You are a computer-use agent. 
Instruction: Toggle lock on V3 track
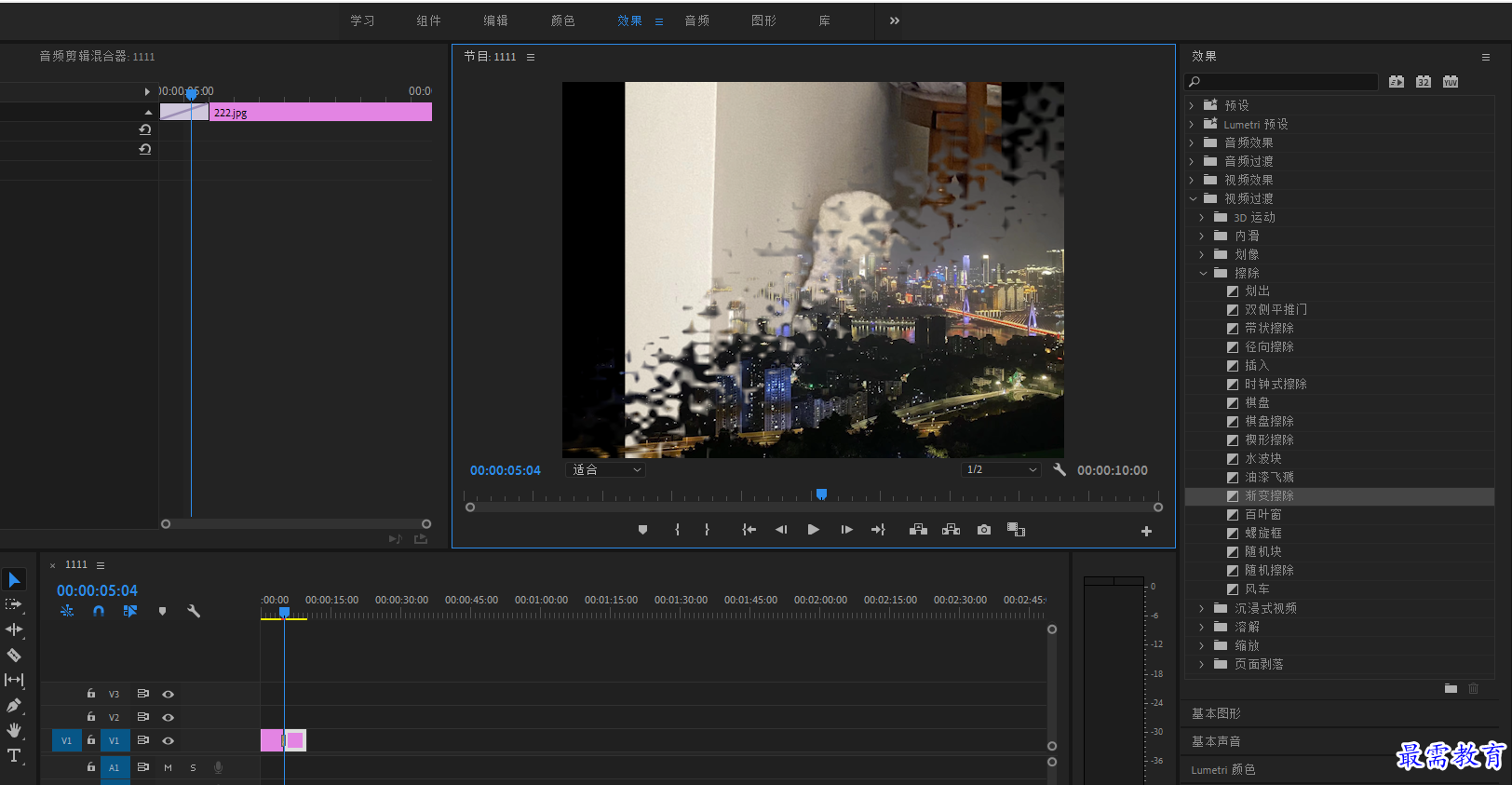91,694
